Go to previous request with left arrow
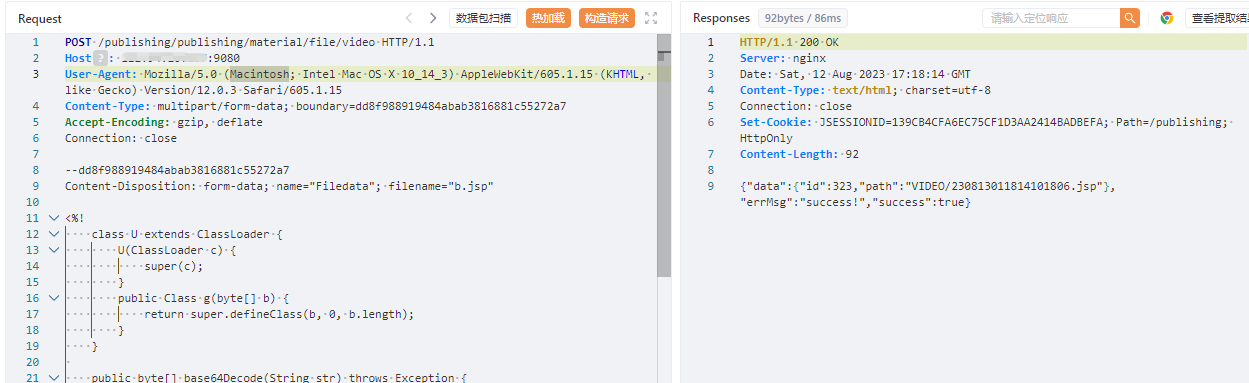The image size is (1249, 383). [409, 18]
